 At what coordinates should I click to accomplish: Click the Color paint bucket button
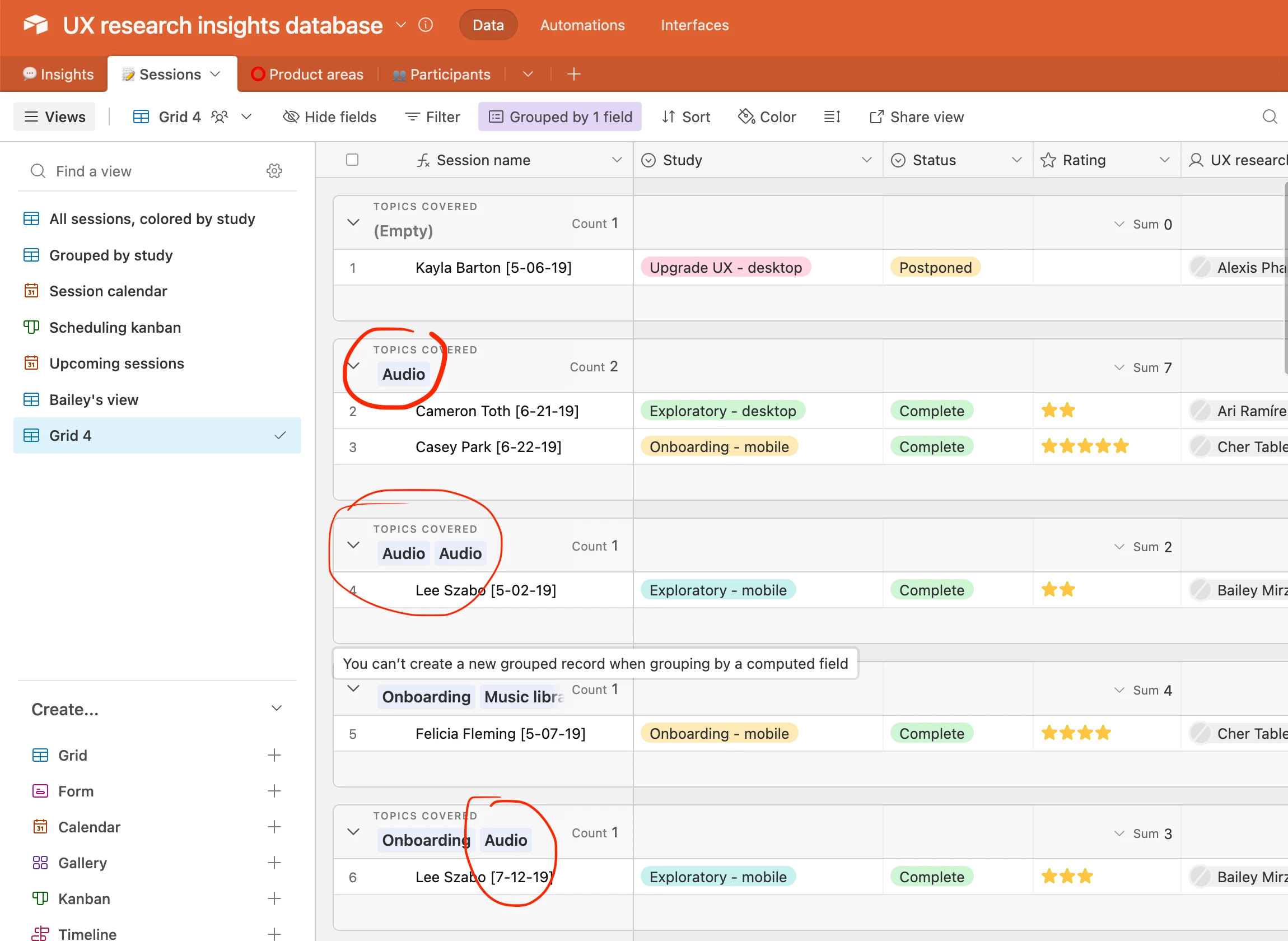[767, 117]
